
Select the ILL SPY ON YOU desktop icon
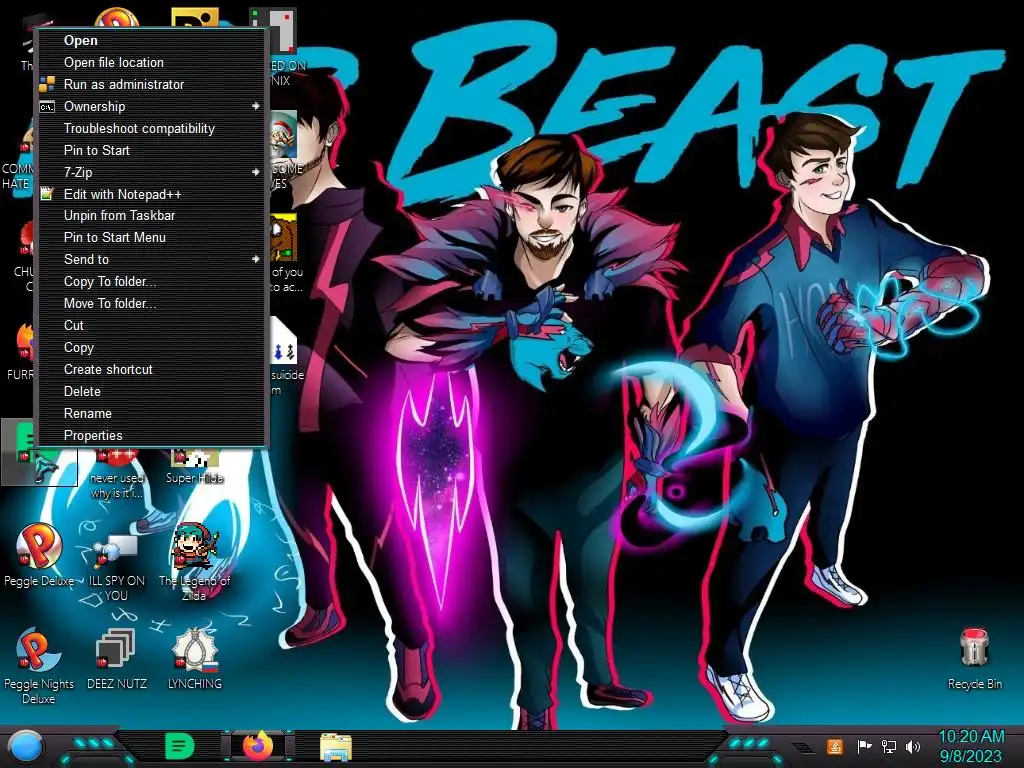tap(116, 568)
